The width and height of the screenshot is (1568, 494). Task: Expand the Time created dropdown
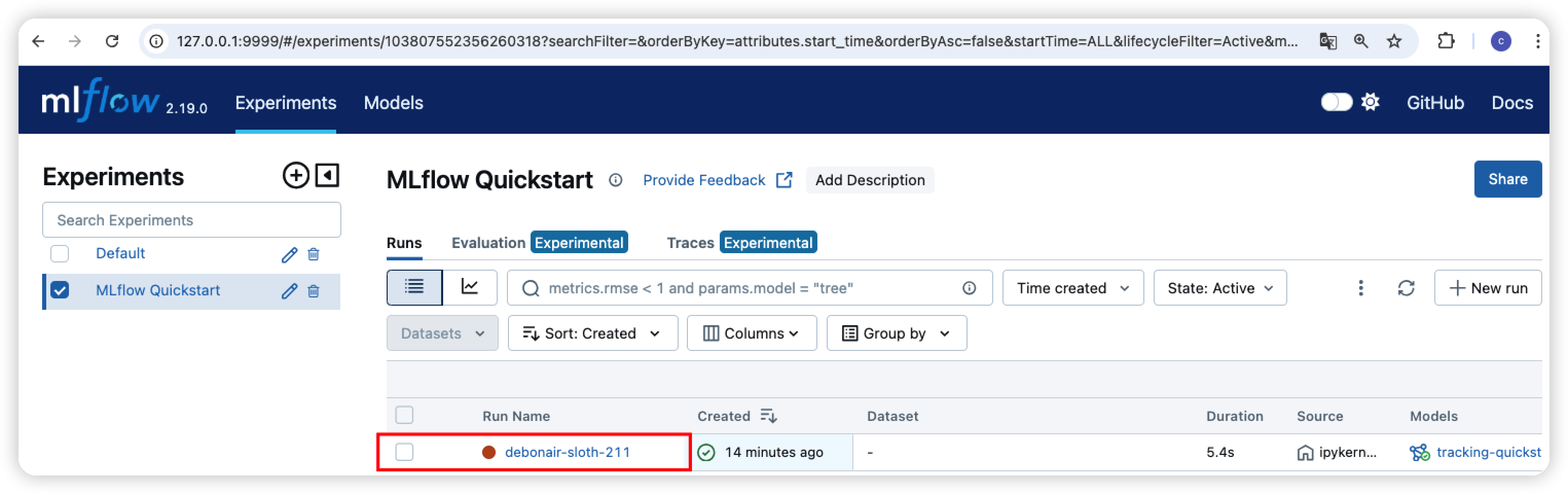(1072, 288)
